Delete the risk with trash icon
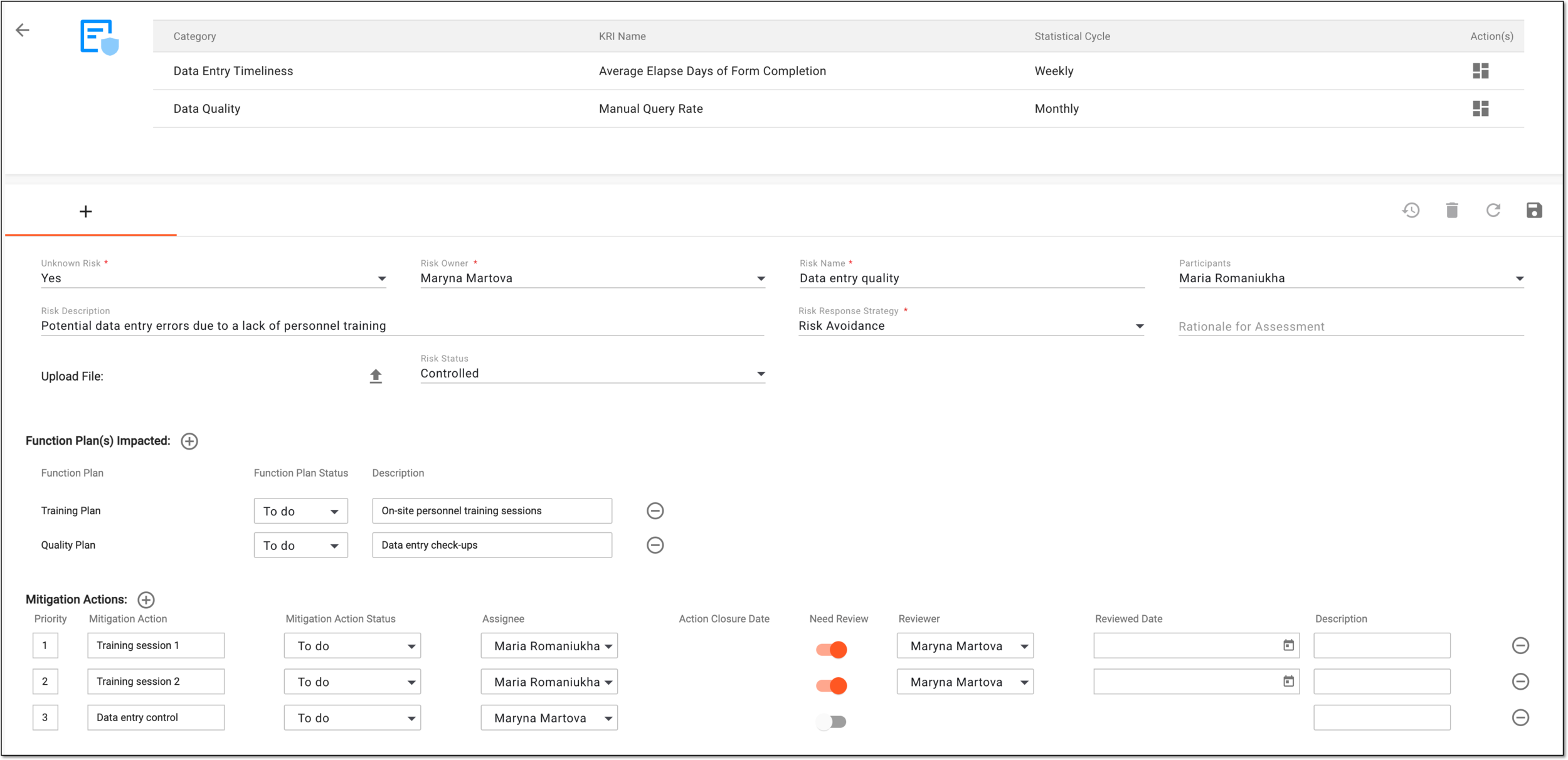The image size is (1568, 760). pyautogui.click(x=1452, y=210)
